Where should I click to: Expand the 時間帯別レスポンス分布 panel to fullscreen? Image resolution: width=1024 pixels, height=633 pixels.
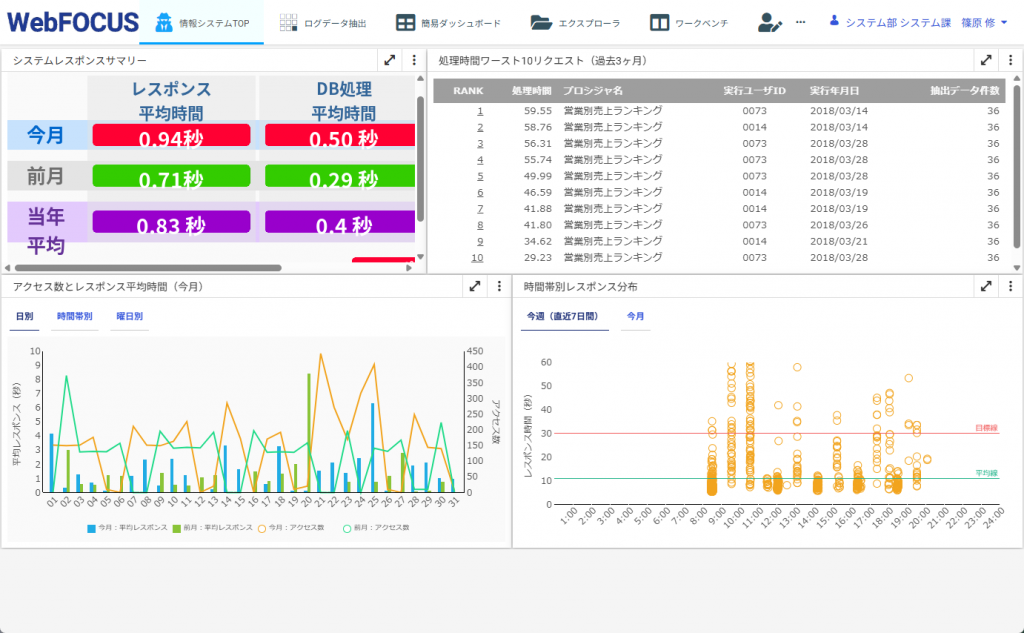click(x=986, y=286)
